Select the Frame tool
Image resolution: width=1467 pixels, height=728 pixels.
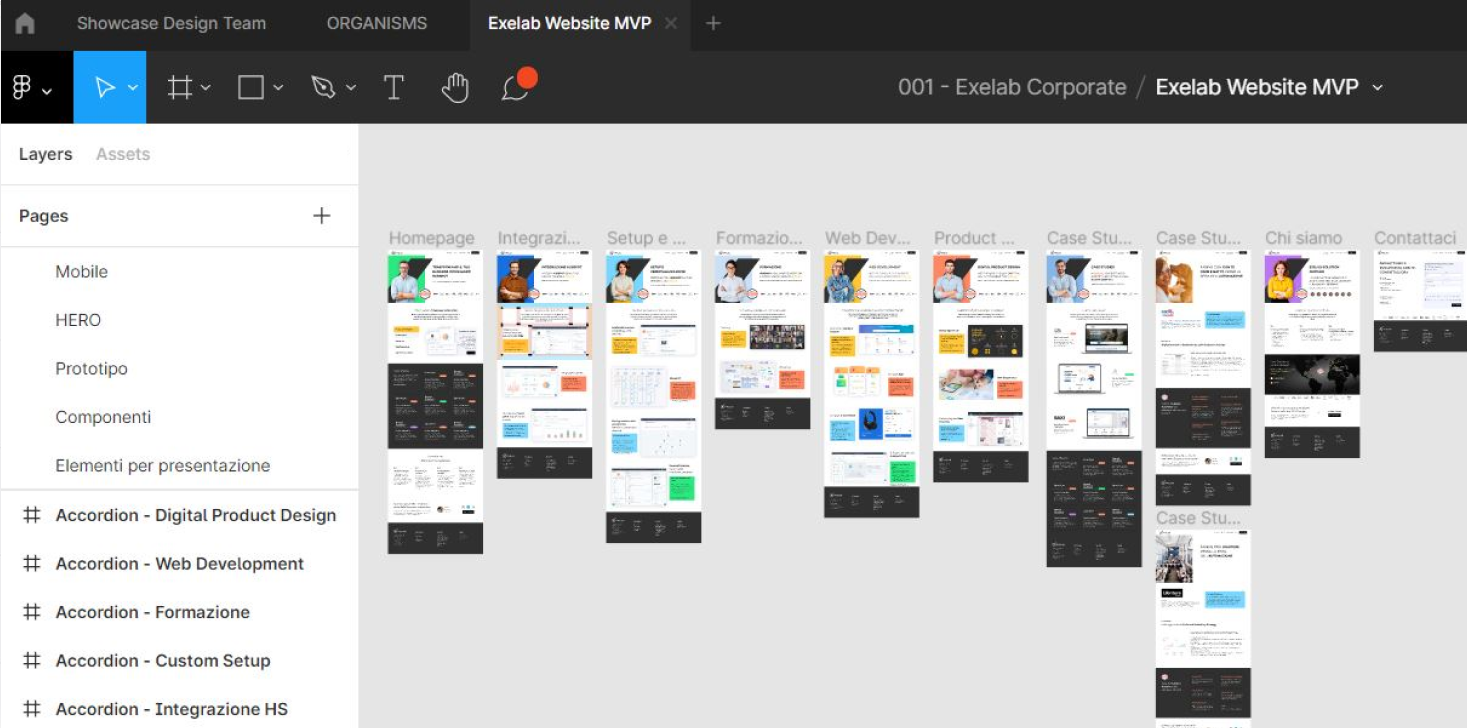pos(180,88)
